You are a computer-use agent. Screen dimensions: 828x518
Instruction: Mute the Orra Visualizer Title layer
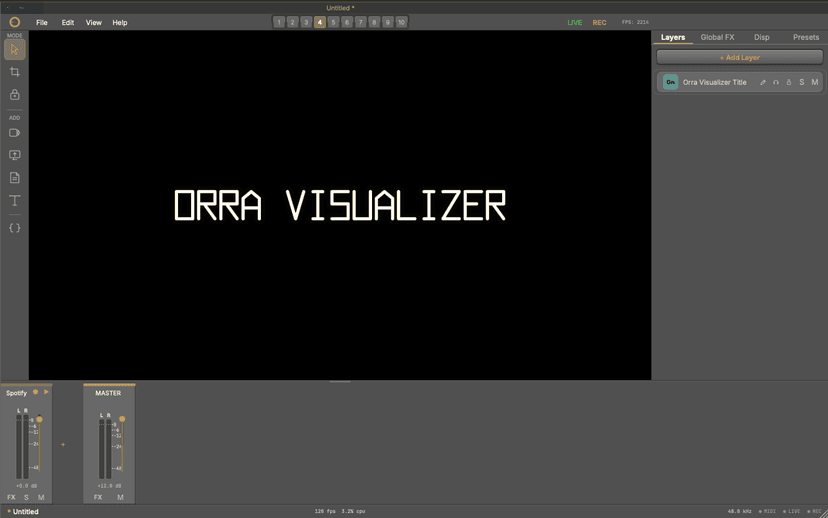coord(815,82)
